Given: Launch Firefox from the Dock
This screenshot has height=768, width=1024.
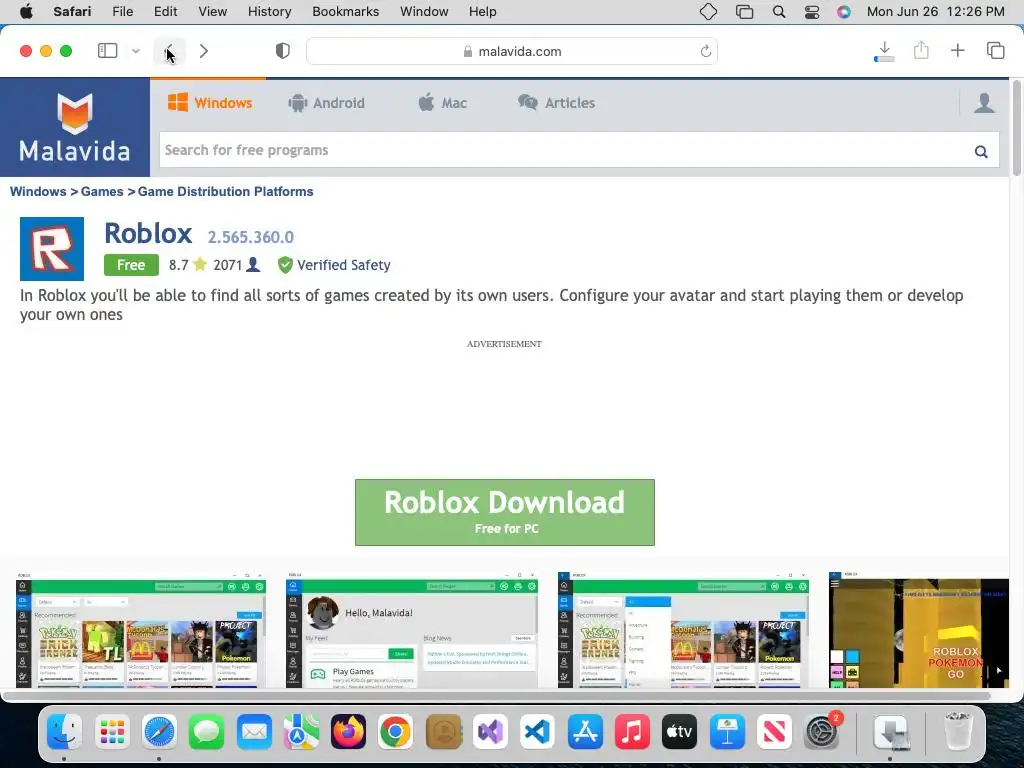Looking at the screenshot, I should (x=348, y=731).
